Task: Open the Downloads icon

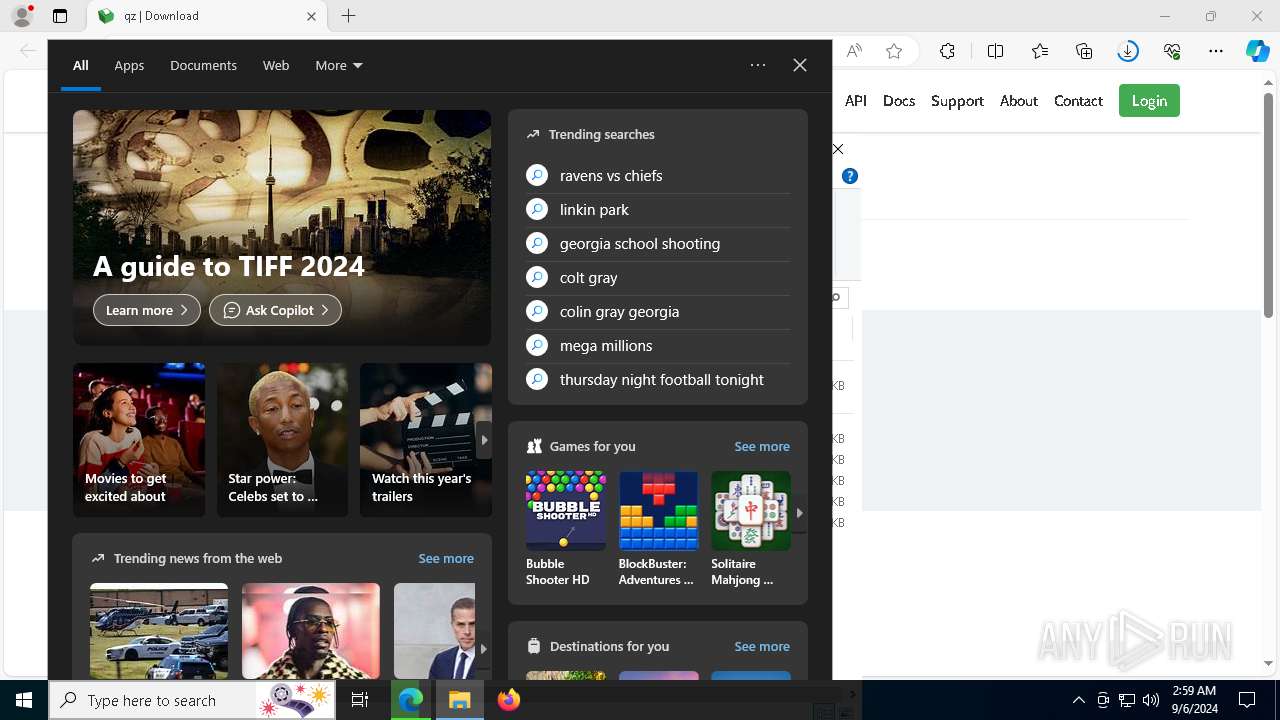Action: tap(1128, 51)
